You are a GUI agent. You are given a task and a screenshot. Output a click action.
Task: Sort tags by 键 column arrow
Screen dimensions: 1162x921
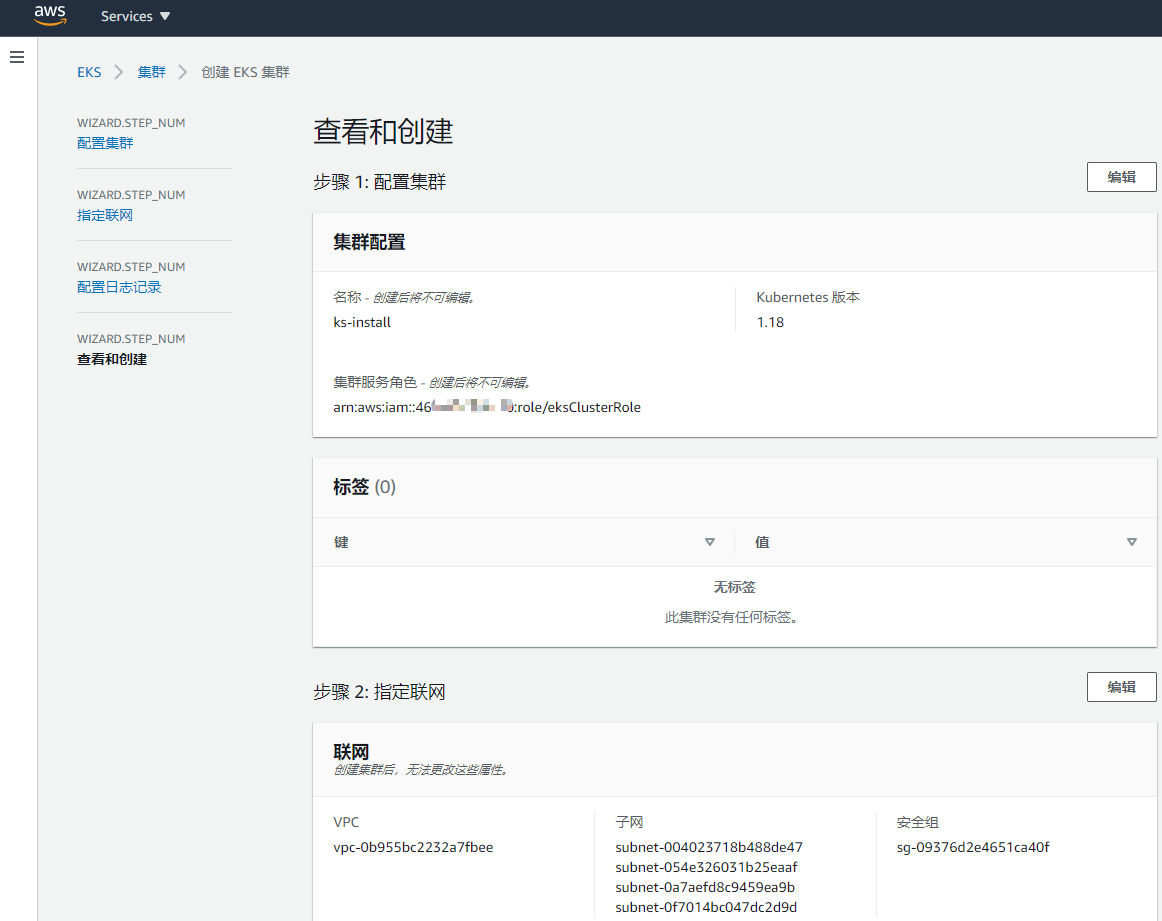(710, 542)
